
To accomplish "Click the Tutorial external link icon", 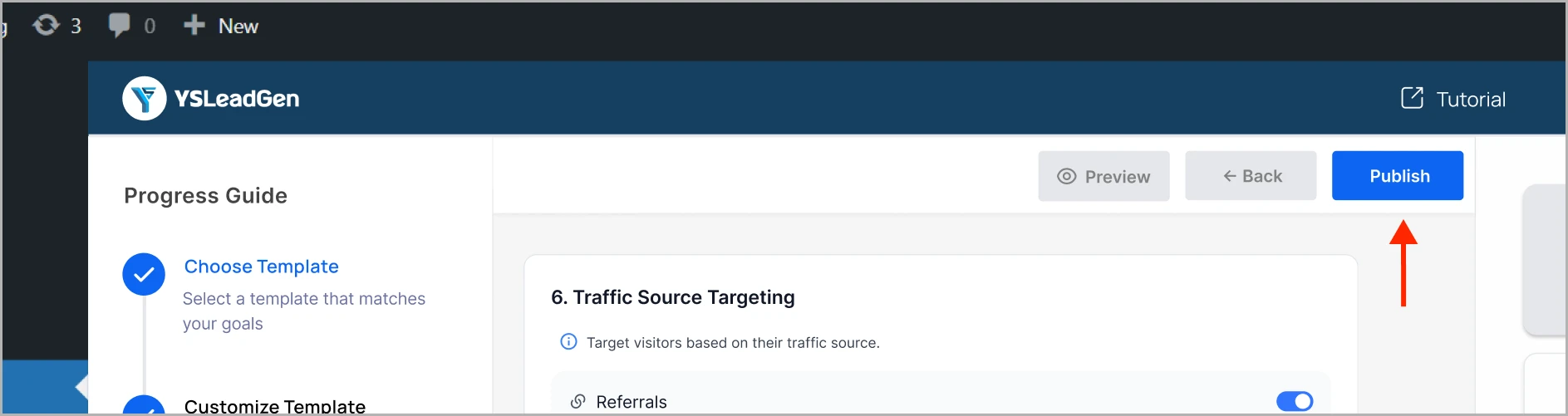I will click(x=1412, y=98).
